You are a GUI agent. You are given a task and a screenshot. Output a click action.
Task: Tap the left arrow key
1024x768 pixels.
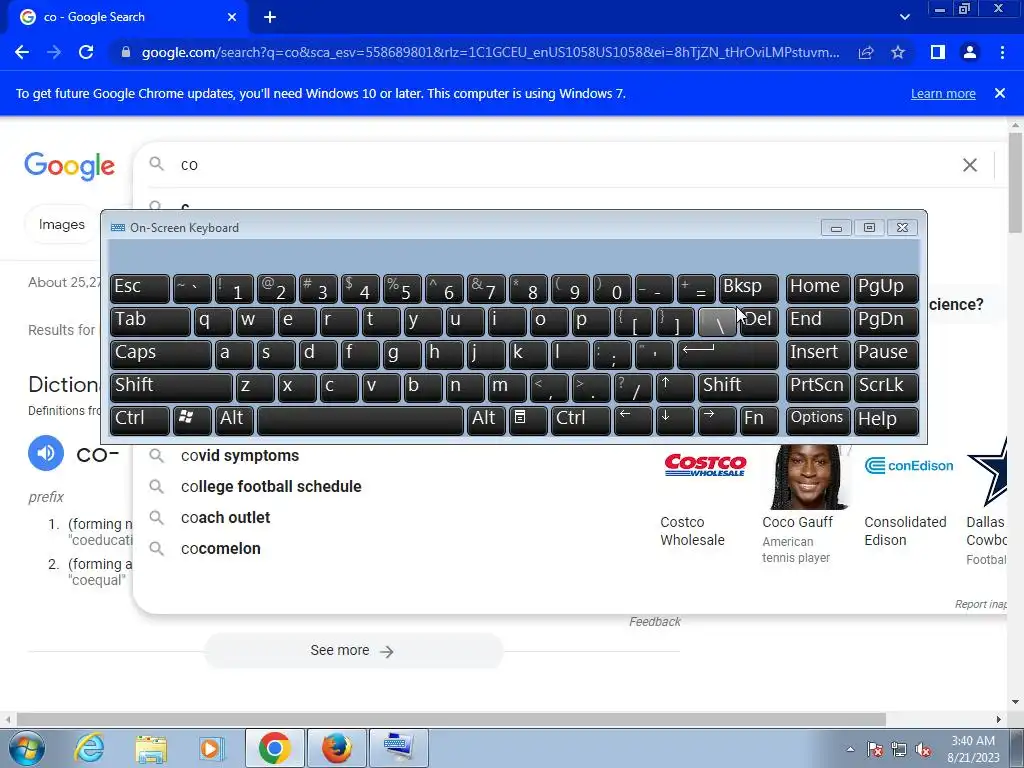tap(633, 420)
